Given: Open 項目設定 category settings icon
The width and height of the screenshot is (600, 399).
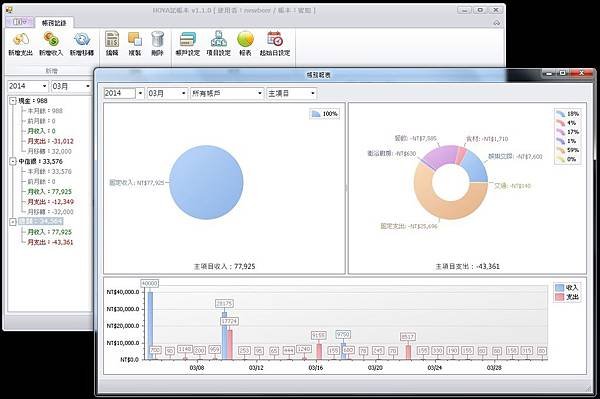Looking at the screenshot, I should (218, 39).
